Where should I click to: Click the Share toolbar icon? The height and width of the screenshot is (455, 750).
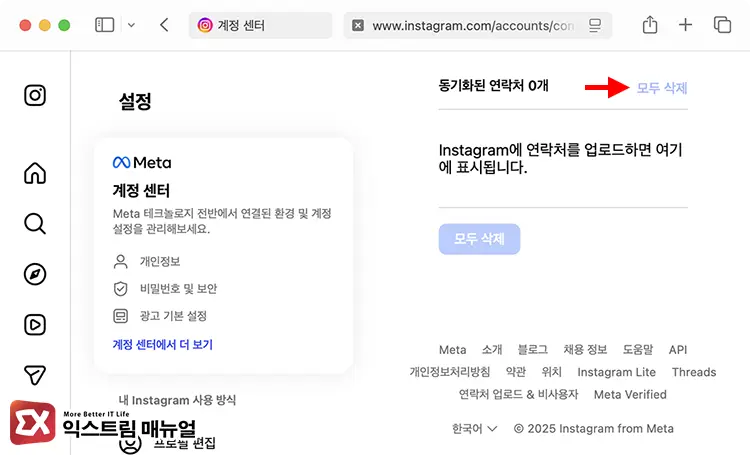tap(650, 24)
